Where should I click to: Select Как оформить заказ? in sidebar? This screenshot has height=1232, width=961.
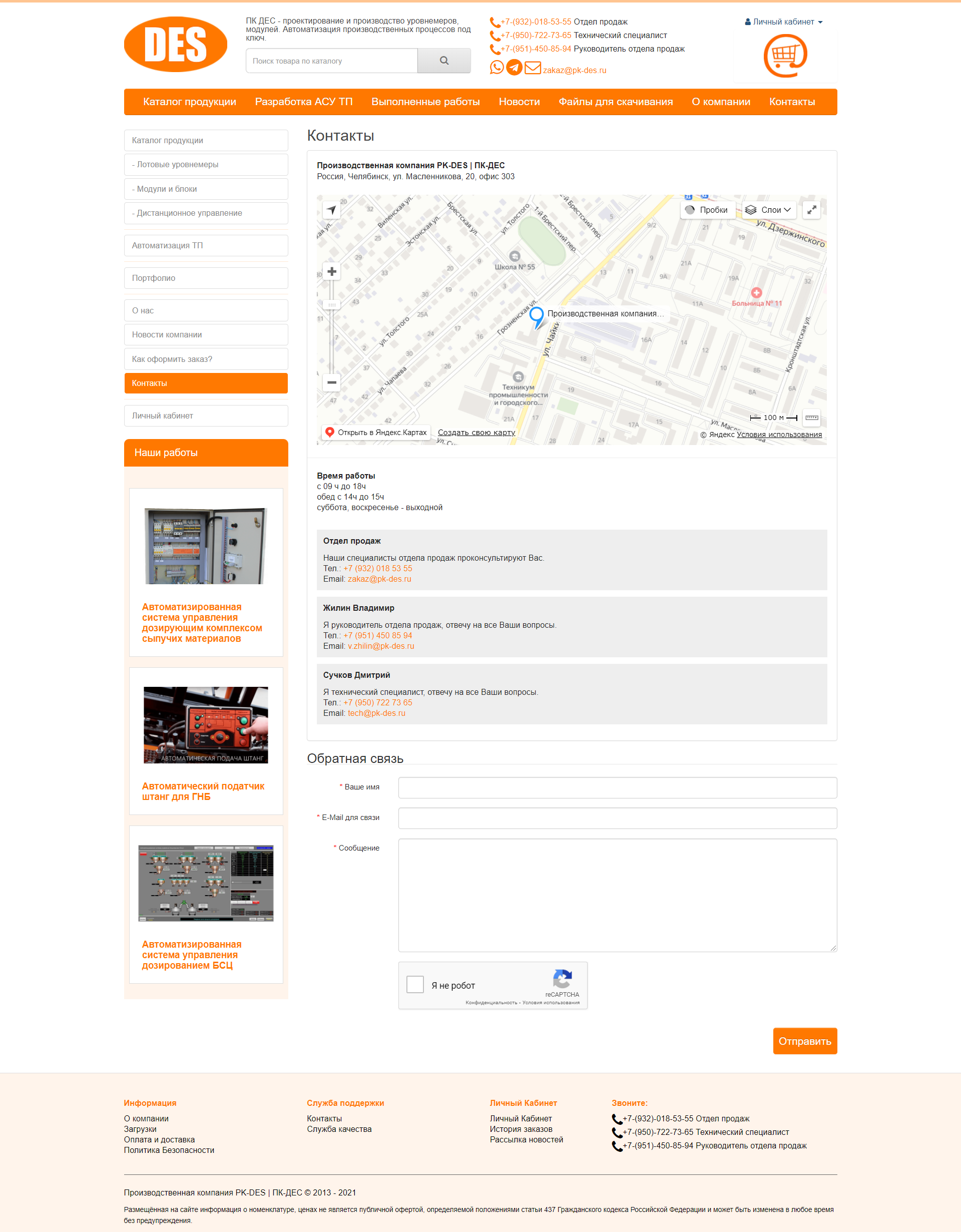[x=206, y=359]
